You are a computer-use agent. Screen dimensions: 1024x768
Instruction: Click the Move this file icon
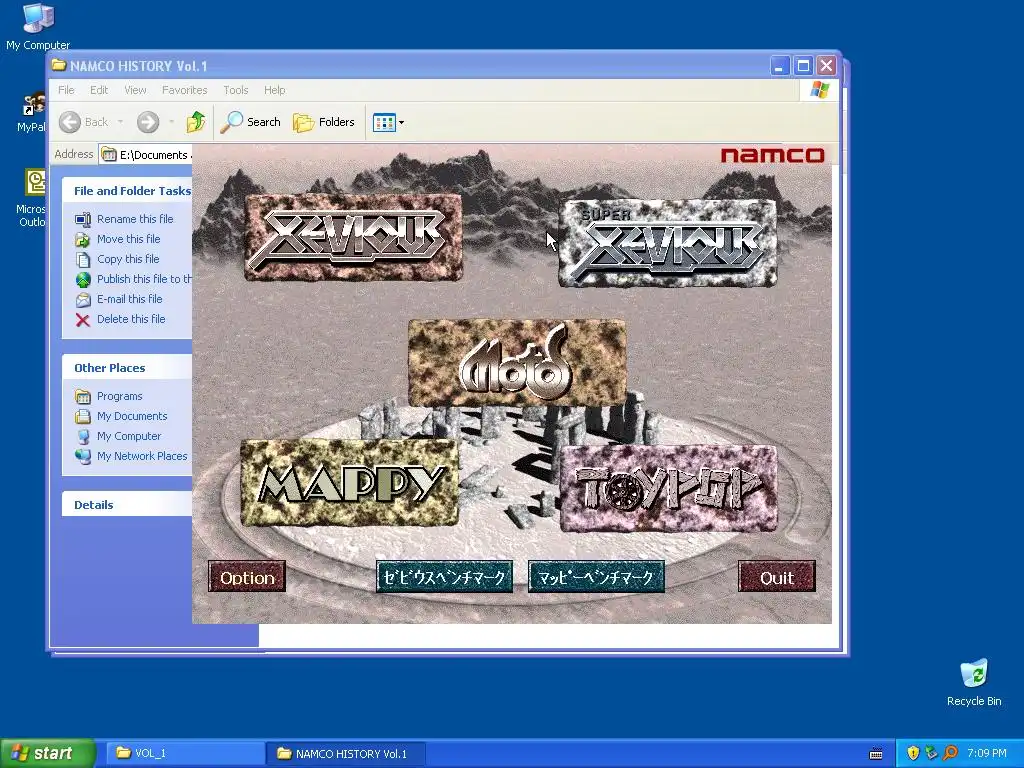click(x=83, y=240)
